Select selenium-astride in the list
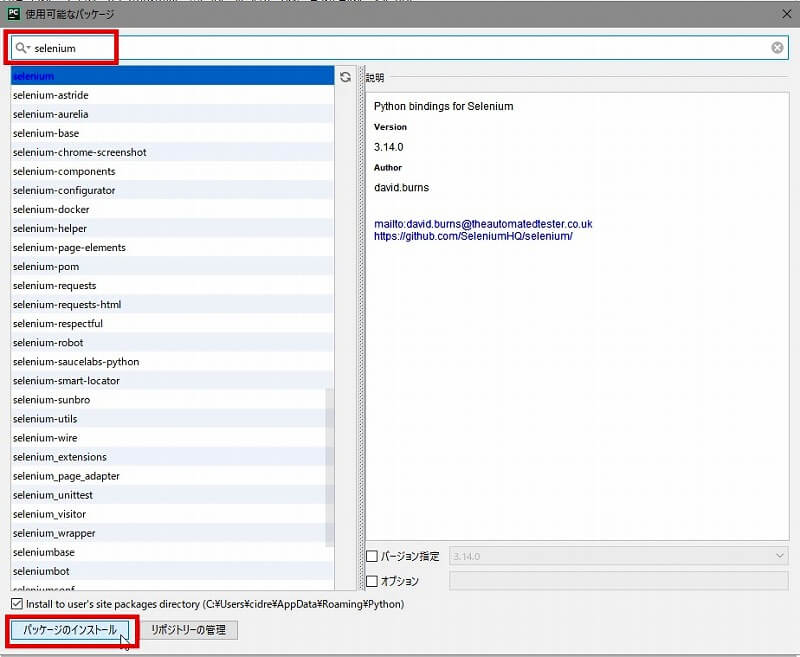 click(x=172, y=95)
